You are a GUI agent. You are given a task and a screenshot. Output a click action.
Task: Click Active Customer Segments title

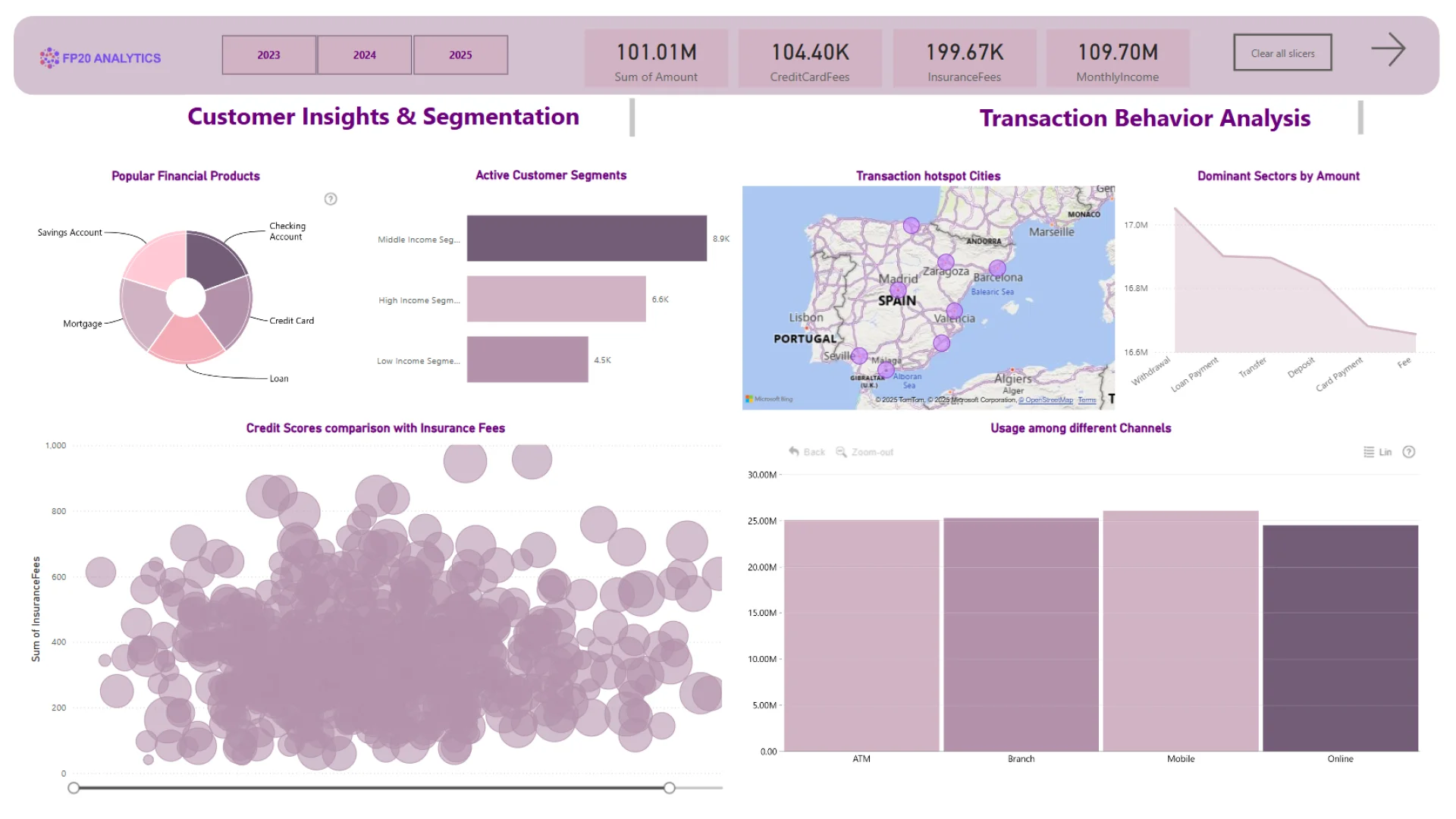click(551, 175)
